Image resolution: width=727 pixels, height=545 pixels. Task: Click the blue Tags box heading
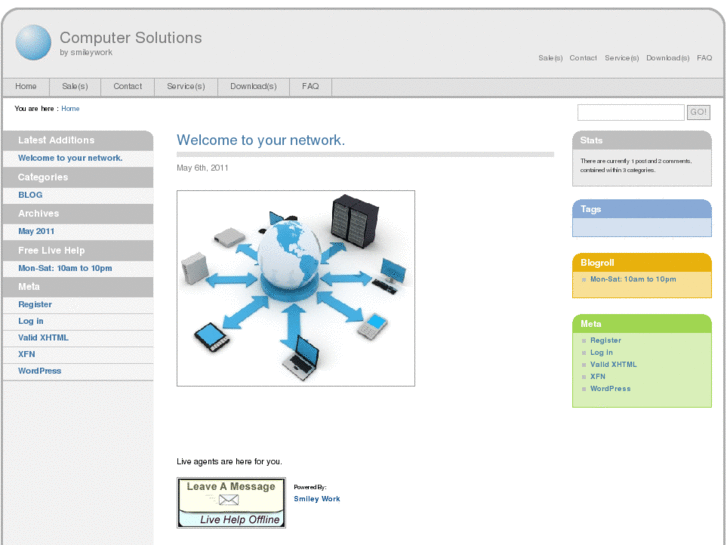point(591,209)
